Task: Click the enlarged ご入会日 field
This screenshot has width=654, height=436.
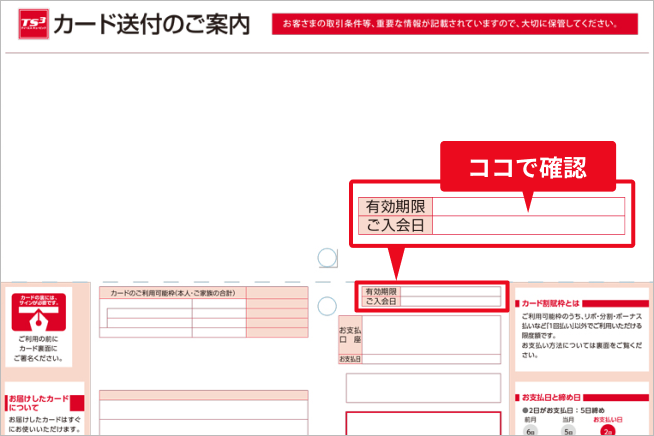Action: coord(491,226)
